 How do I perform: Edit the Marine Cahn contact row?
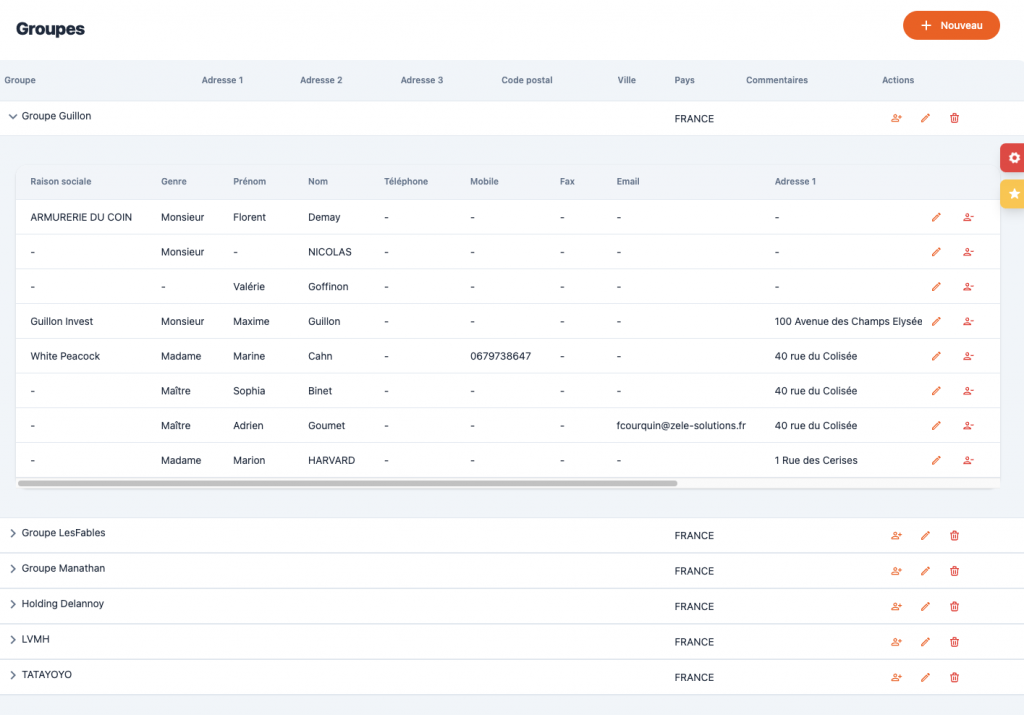[936, 356]
